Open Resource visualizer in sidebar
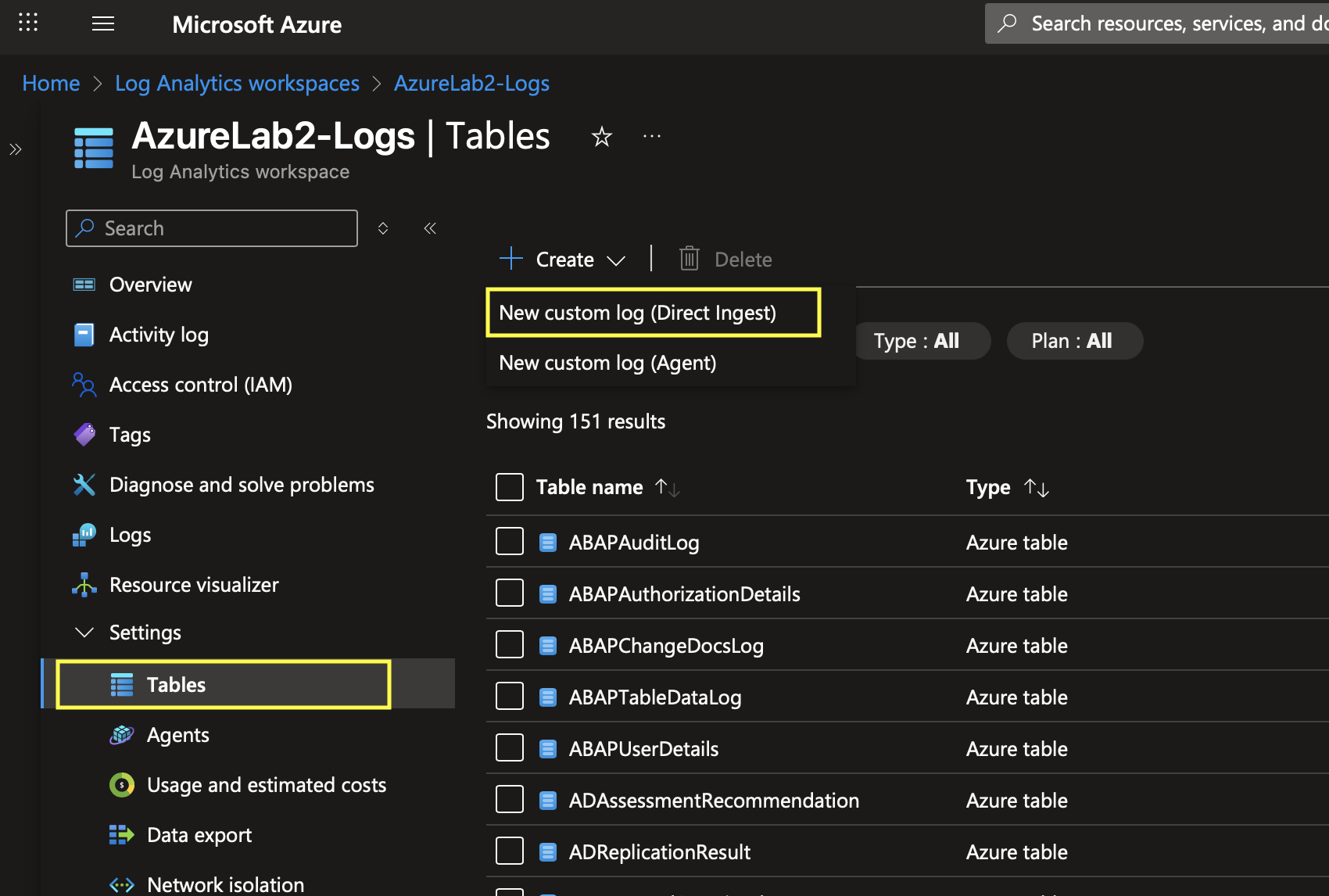This screenshot has width=1329, height=896. [193, 585]
